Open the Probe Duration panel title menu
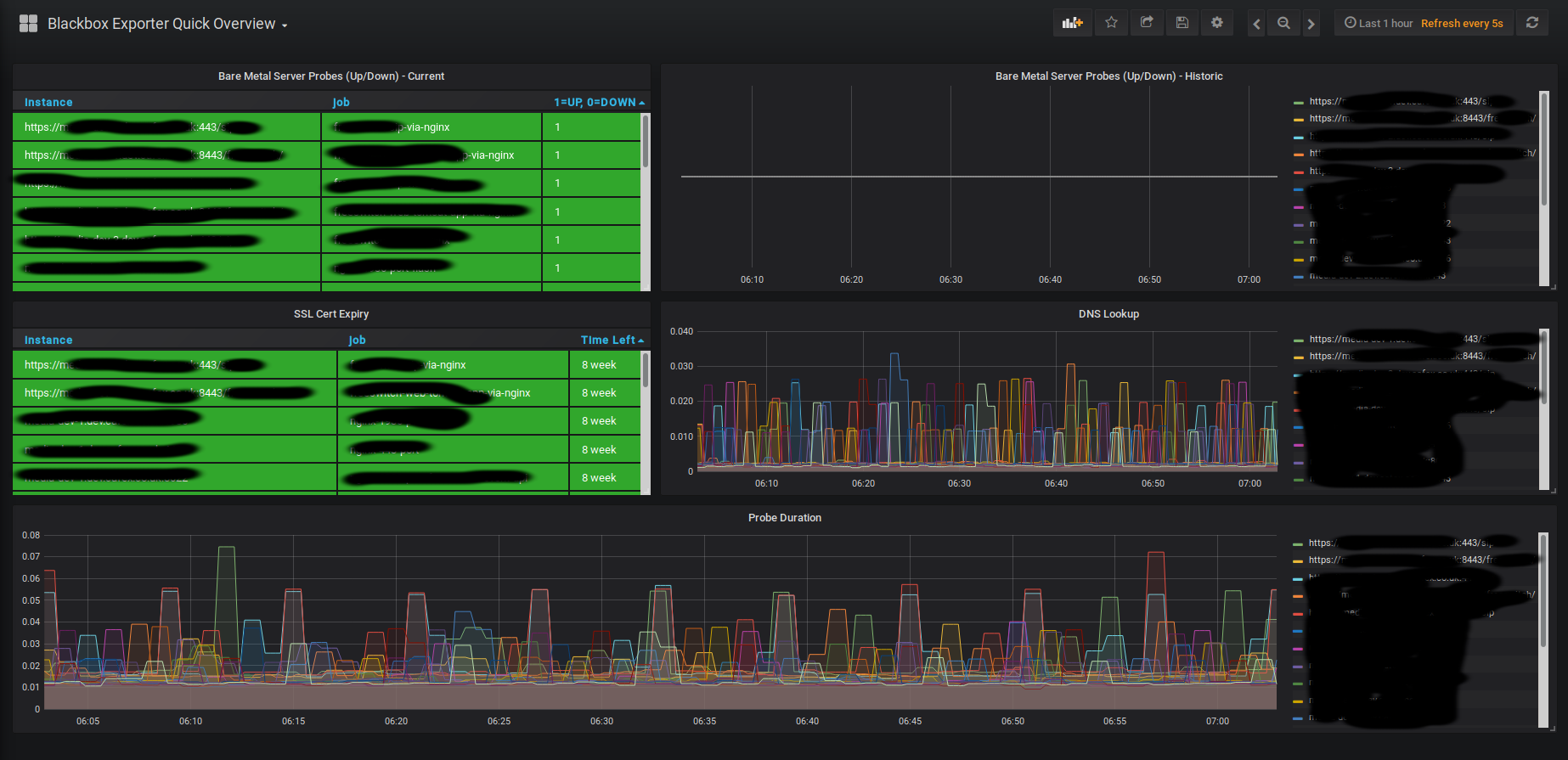 (x=785, y=518)
